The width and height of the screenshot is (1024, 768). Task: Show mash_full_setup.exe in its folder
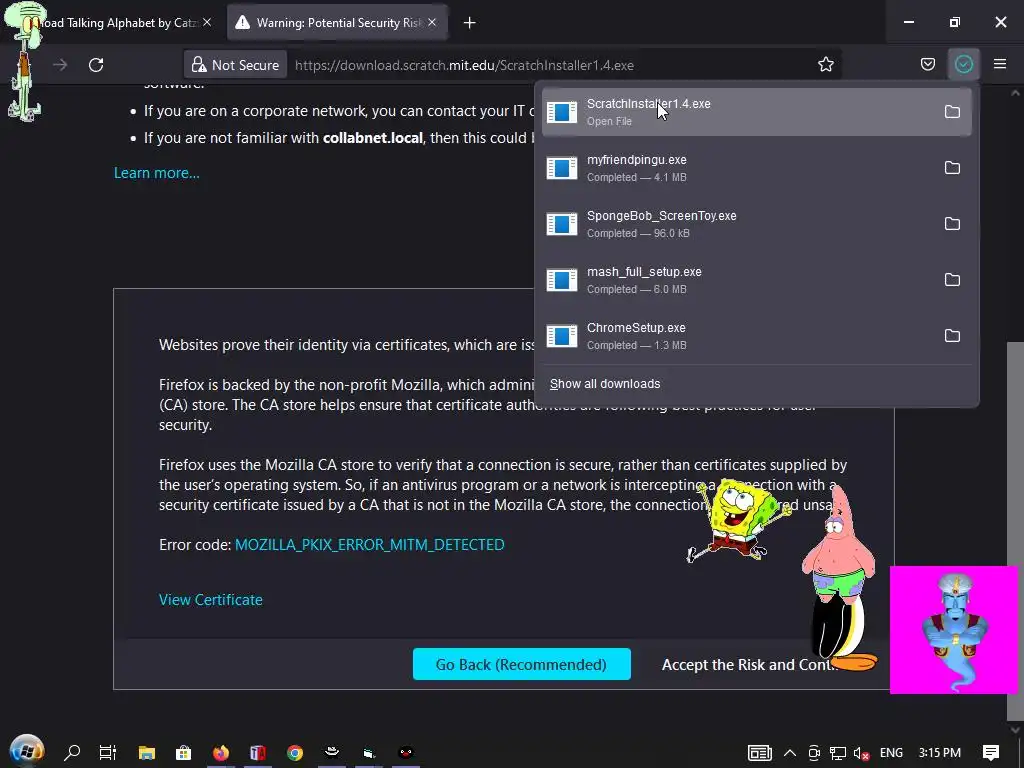tap(952, 280)
